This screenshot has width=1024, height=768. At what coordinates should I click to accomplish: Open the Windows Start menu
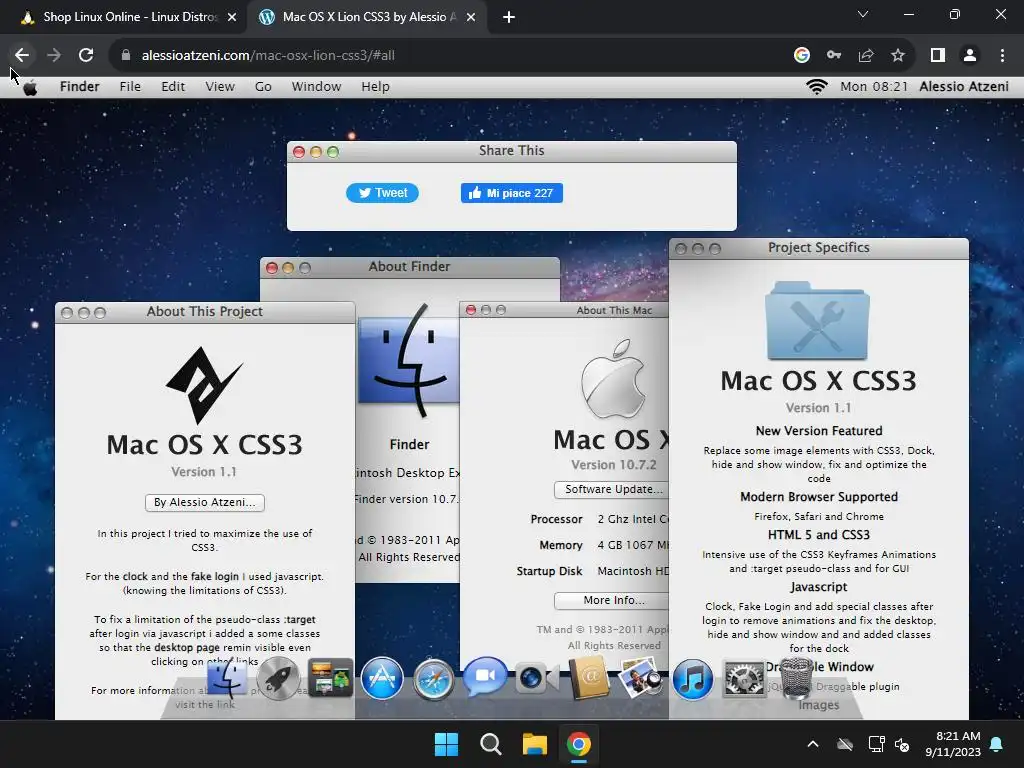tap(447, 744)
